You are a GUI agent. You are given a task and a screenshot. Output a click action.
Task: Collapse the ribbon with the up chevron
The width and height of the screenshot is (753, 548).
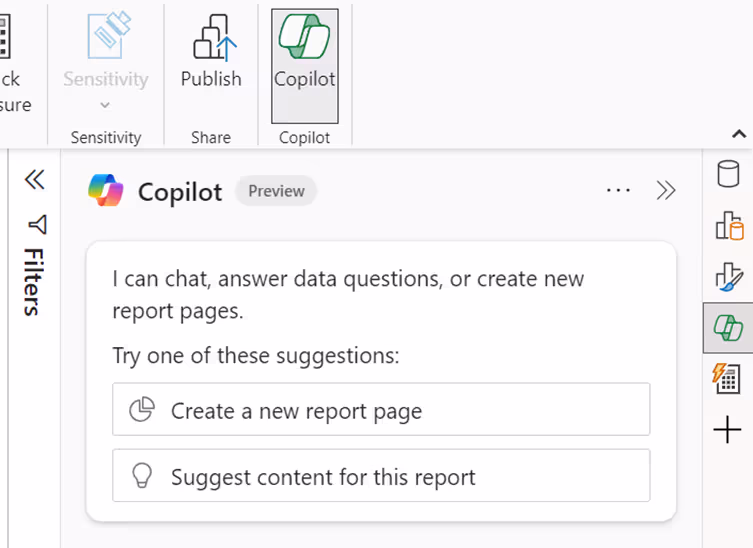pos(739,134)
